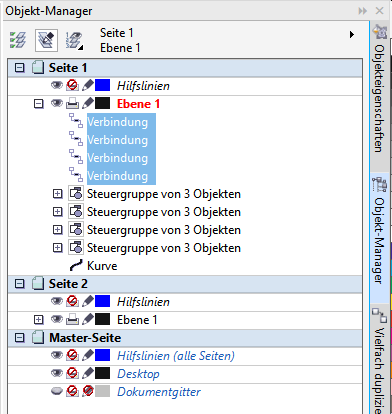
Task: Toggle edit pencil of Seite 2 Ebene 1
Action: [x=87, y=320]
